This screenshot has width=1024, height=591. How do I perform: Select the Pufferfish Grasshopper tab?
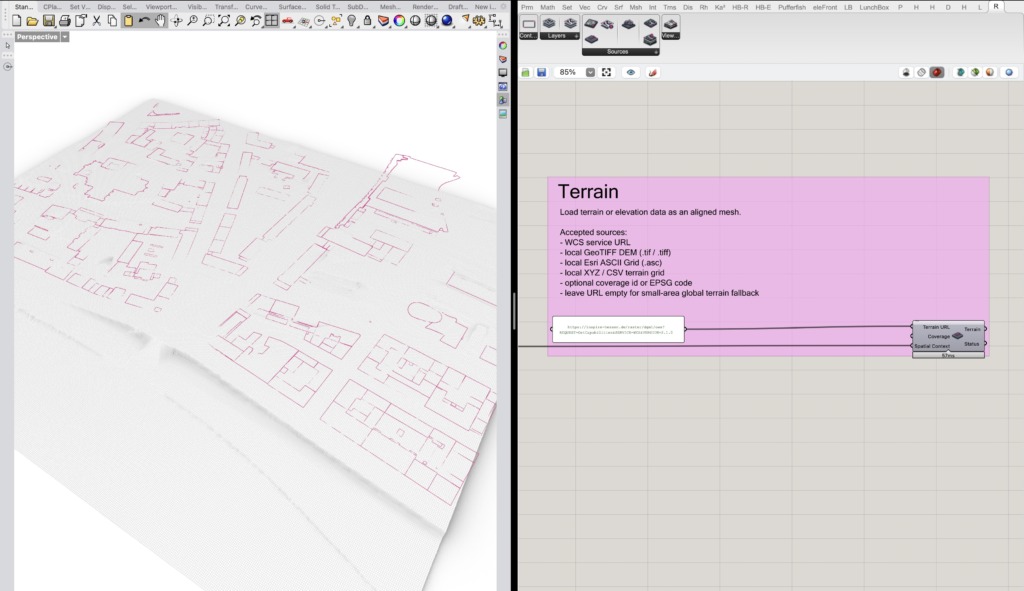point(792,7)
